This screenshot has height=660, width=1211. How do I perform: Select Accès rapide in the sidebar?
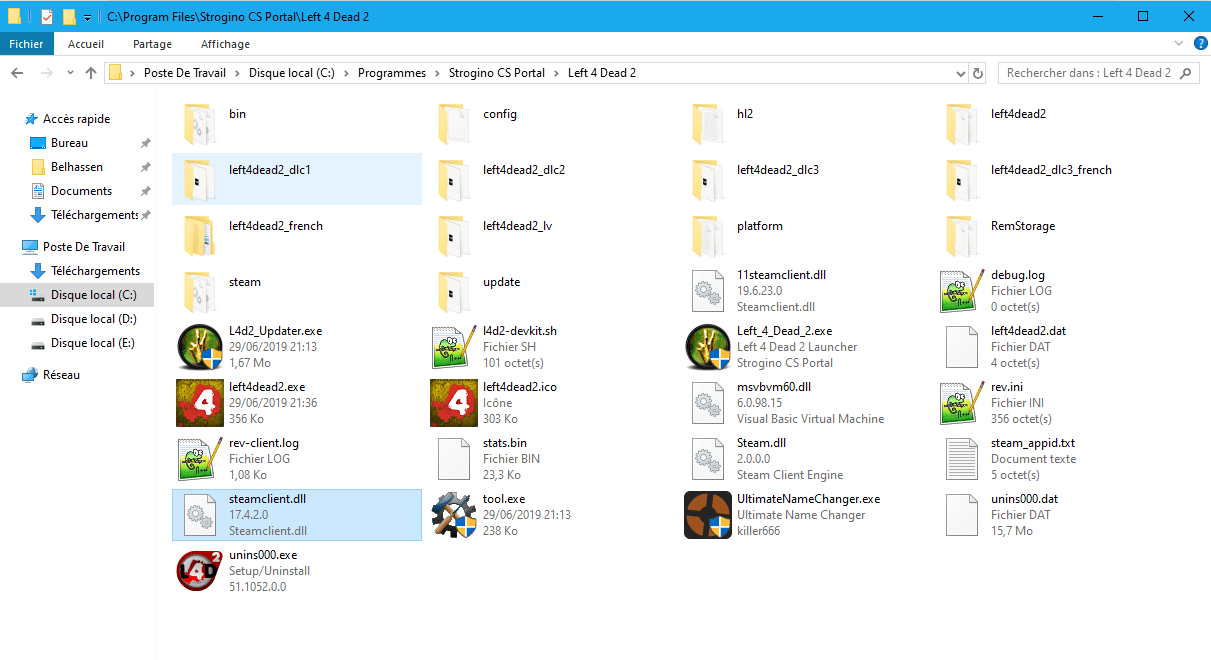click(77, 119)
